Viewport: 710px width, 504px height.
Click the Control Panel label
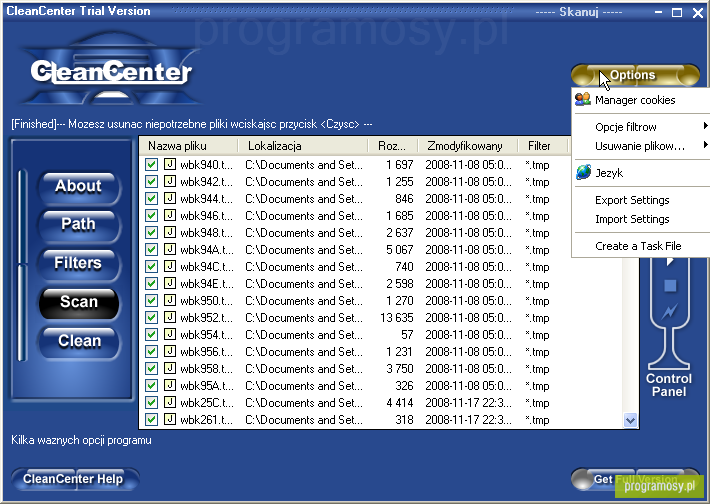669,385
